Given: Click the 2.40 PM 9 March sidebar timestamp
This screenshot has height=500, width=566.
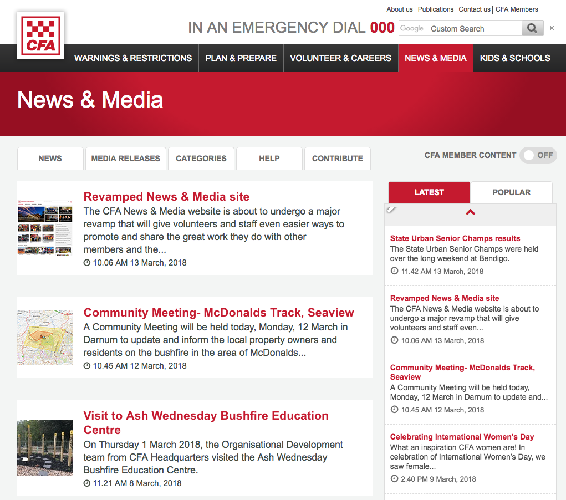Looking at the screenshot, I should point(434,479).
